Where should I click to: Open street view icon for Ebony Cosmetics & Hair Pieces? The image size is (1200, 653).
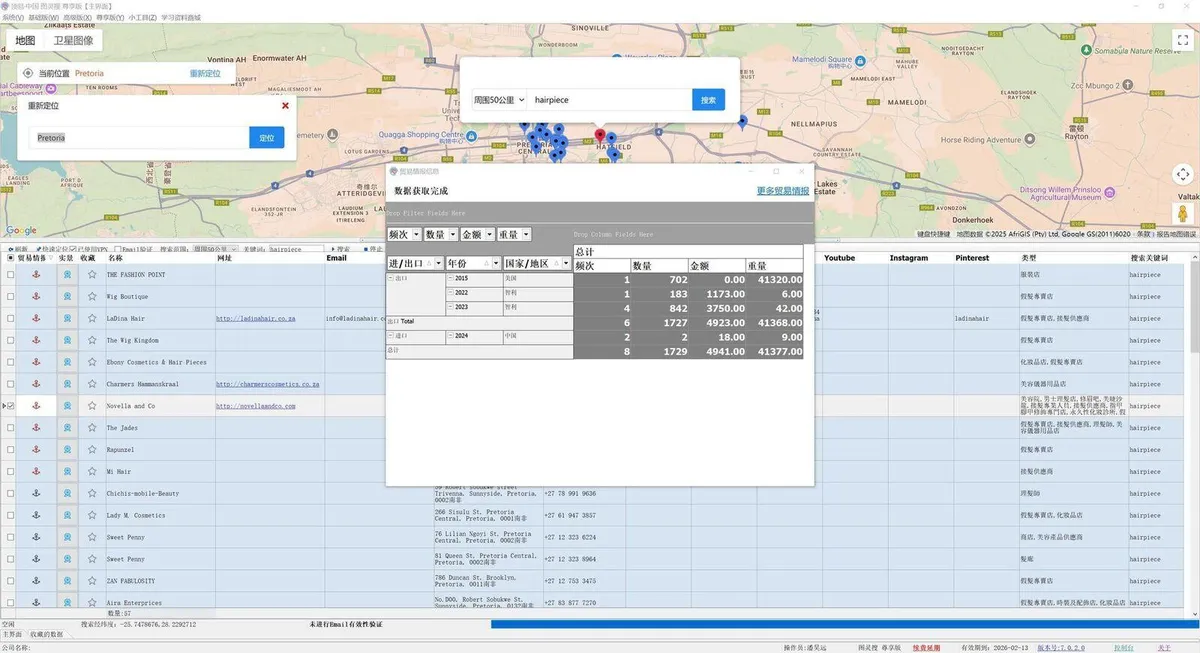(67, 362)
